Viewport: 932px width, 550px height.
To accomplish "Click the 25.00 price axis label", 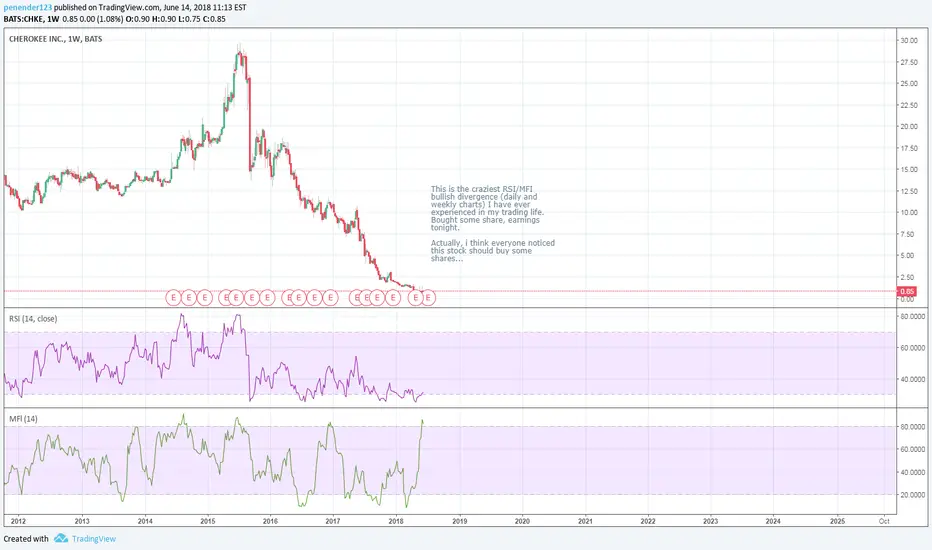I will [909, 83].
